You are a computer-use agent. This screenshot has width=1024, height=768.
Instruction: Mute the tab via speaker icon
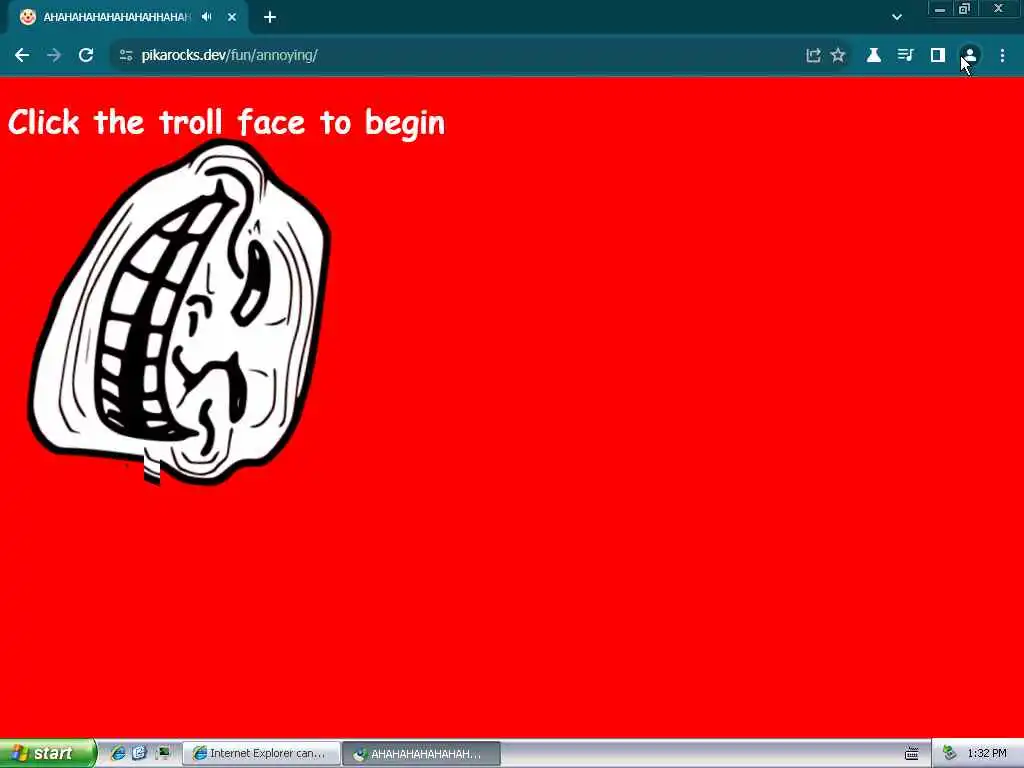pos(207,17)
